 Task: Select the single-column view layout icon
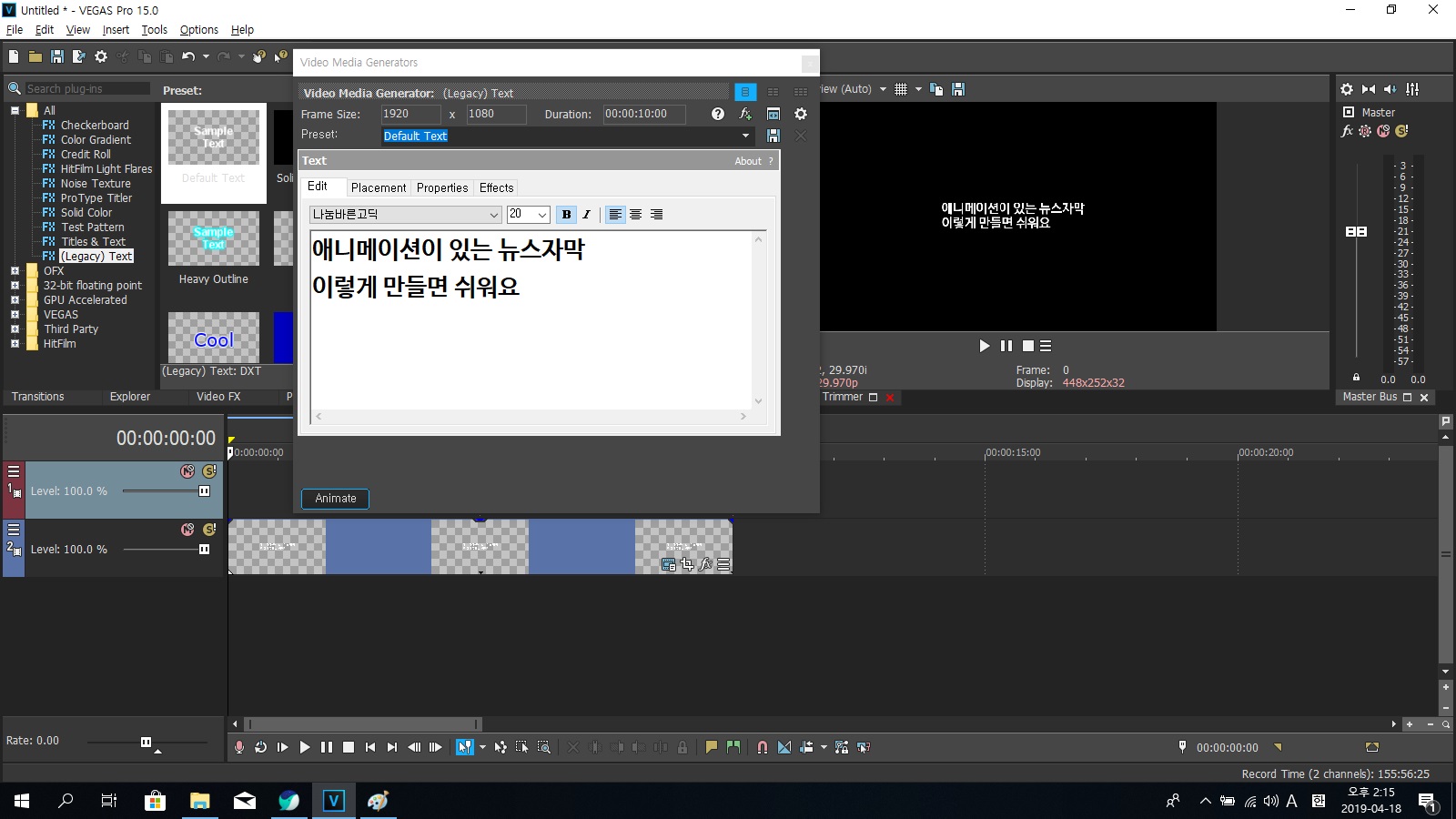(745, 92)
